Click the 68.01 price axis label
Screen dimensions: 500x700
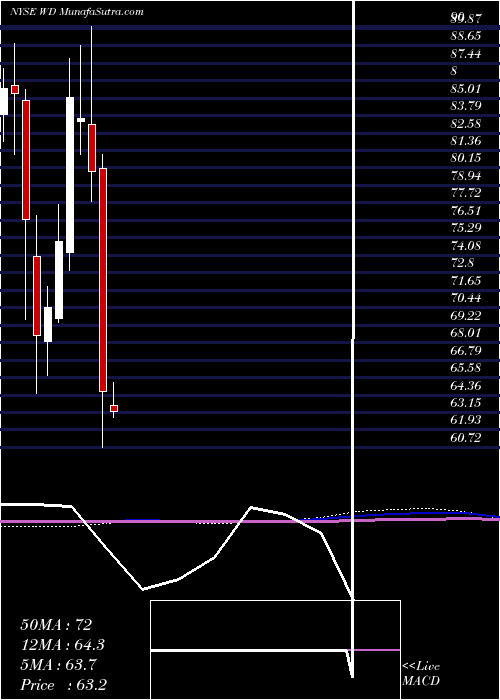(466, 333)
